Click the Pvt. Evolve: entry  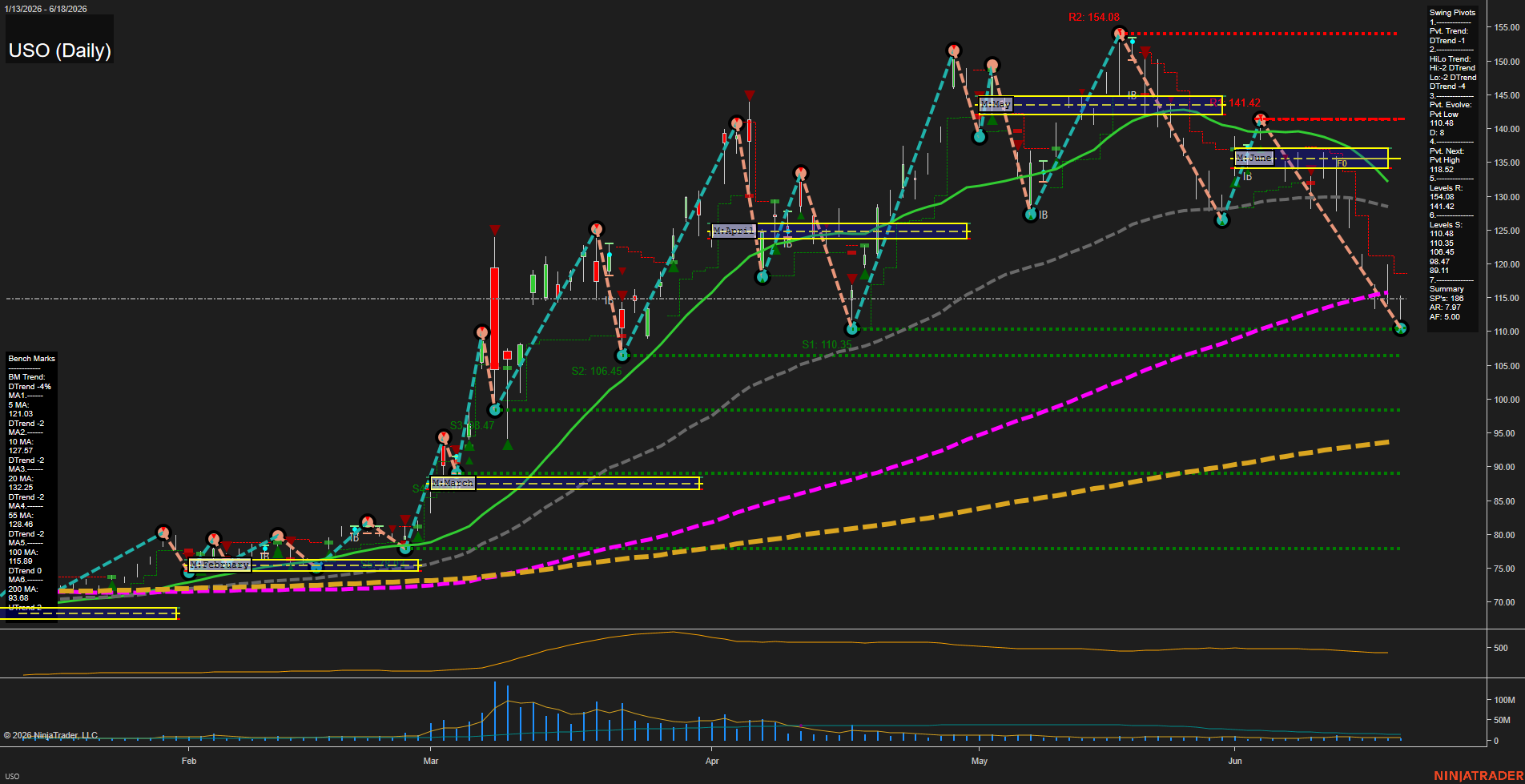(x=1451, y=105)
